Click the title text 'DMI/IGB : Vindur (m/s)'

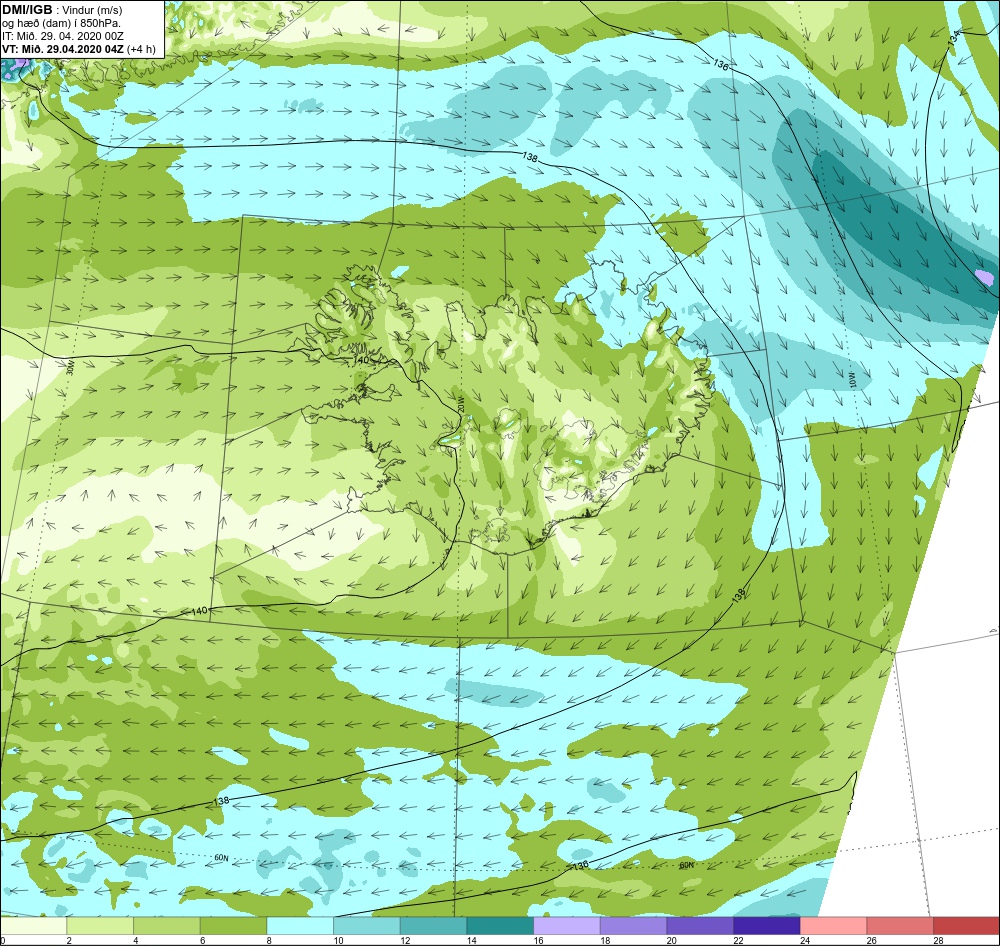pos(62,10)
